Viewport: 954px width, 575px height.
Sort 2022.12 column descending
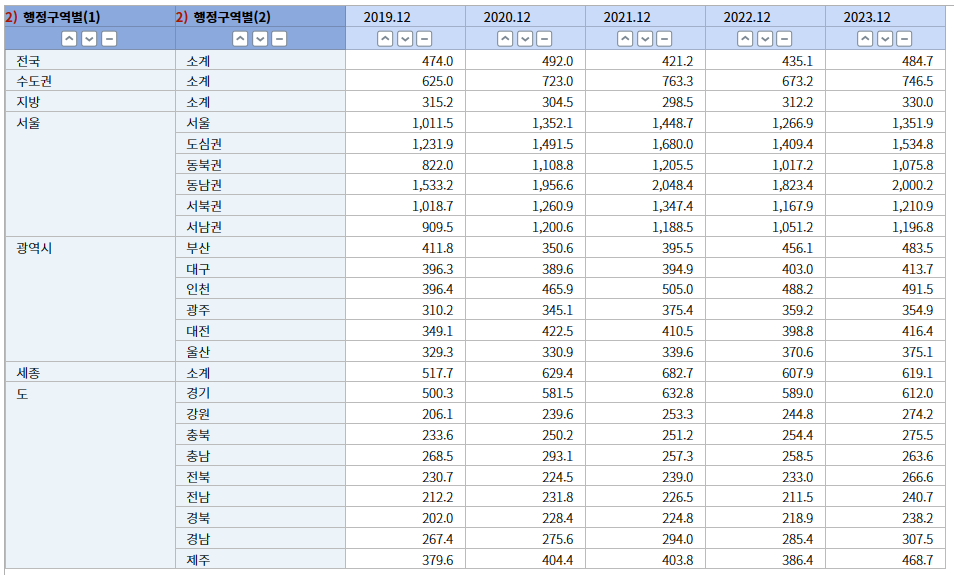point(765,39)
